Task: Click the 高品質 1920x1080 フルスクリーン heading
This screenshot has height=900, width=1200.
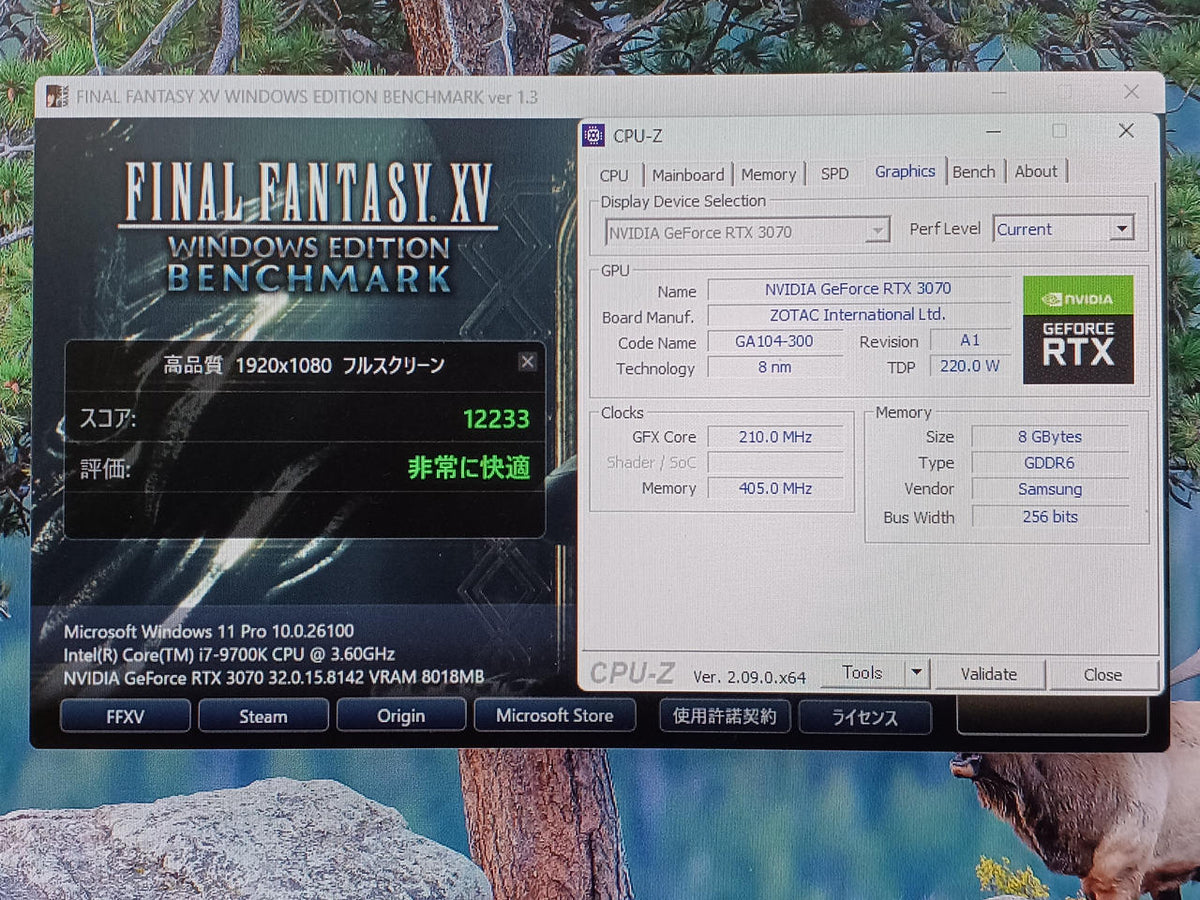Action: 304,365
